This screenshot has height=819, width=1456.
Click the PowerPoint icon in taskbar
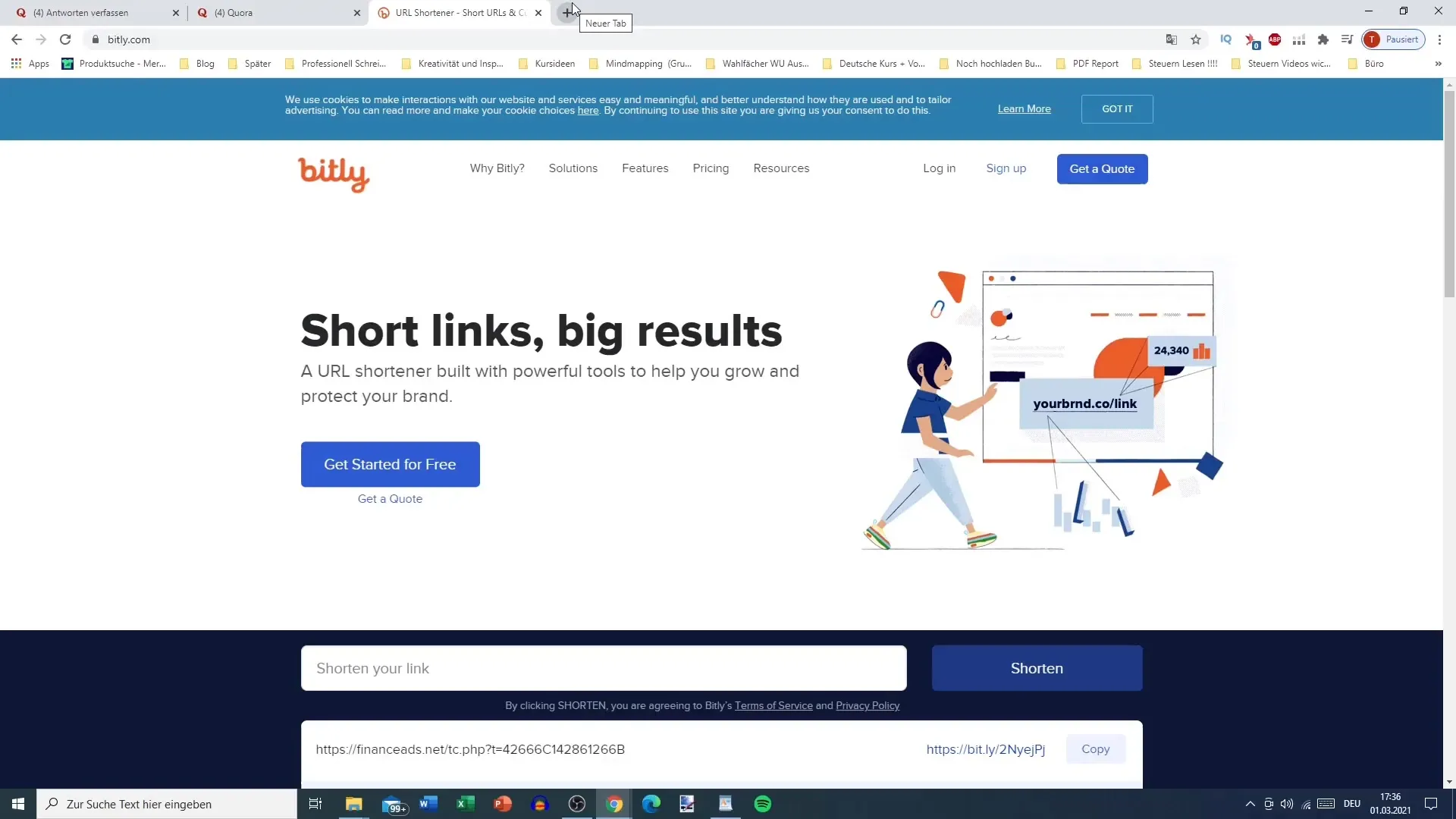504,804
